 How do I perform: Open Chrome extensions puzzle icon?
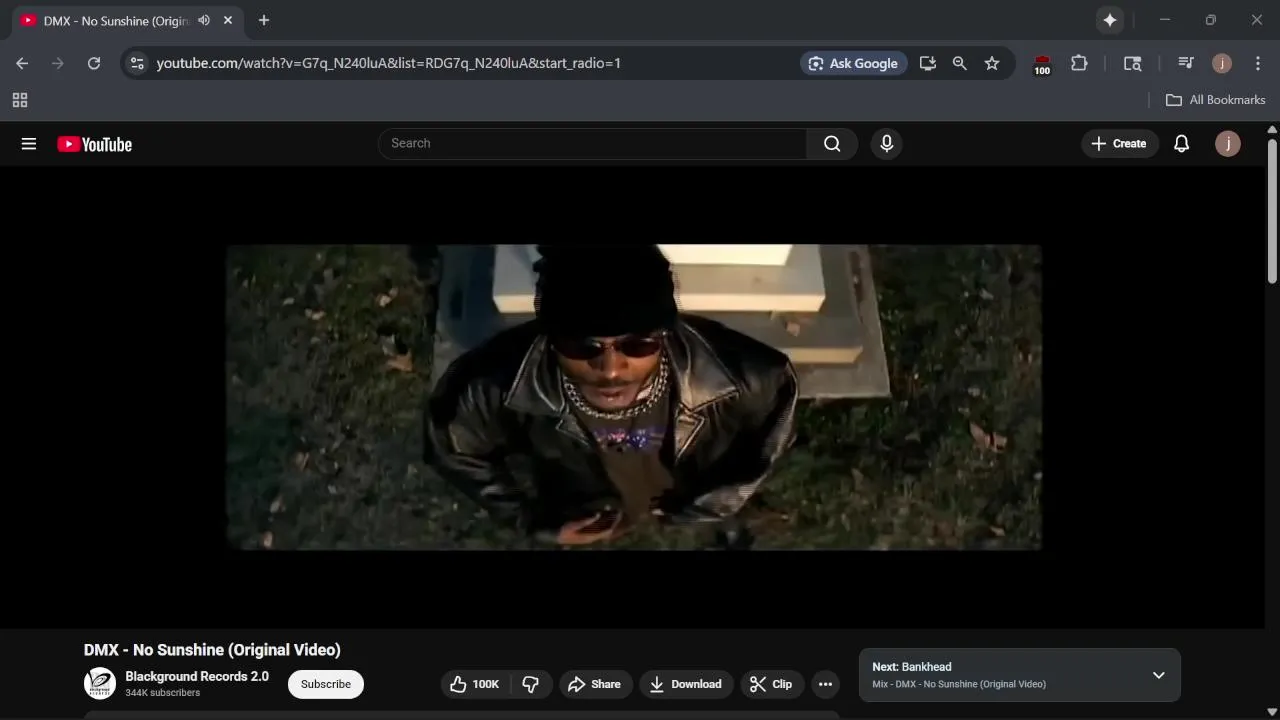click(1079, 63)
